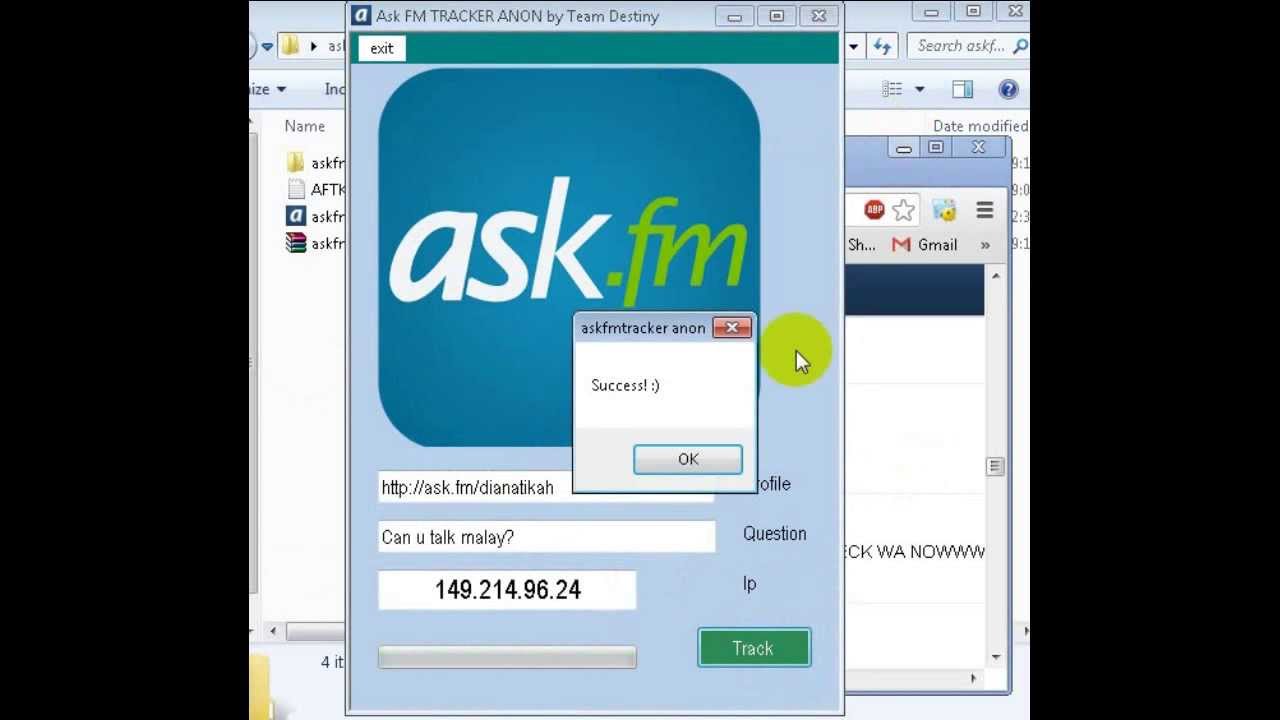This screenshot has height=720, width=1280.
Task: Click the folder icon in Explorer address bar
Action: click(291, 46)
